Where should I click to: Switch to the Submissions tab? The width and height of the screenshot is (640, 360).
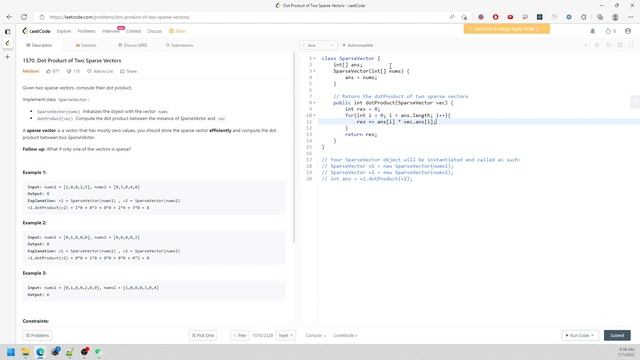click(180, 45)
